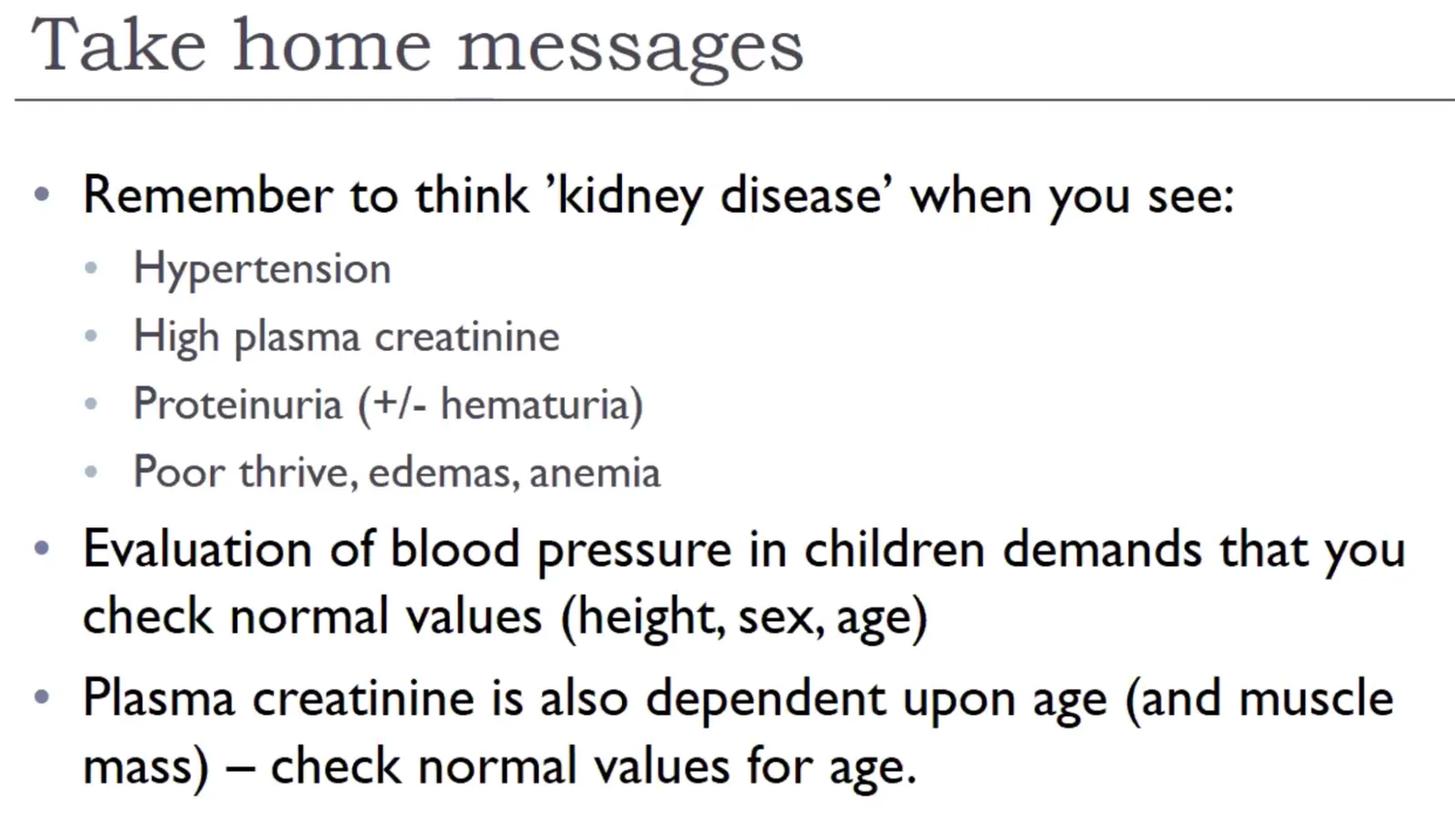
Task: Click 'mass) – check normal values for age.' line
Action: tap(499, 767)
